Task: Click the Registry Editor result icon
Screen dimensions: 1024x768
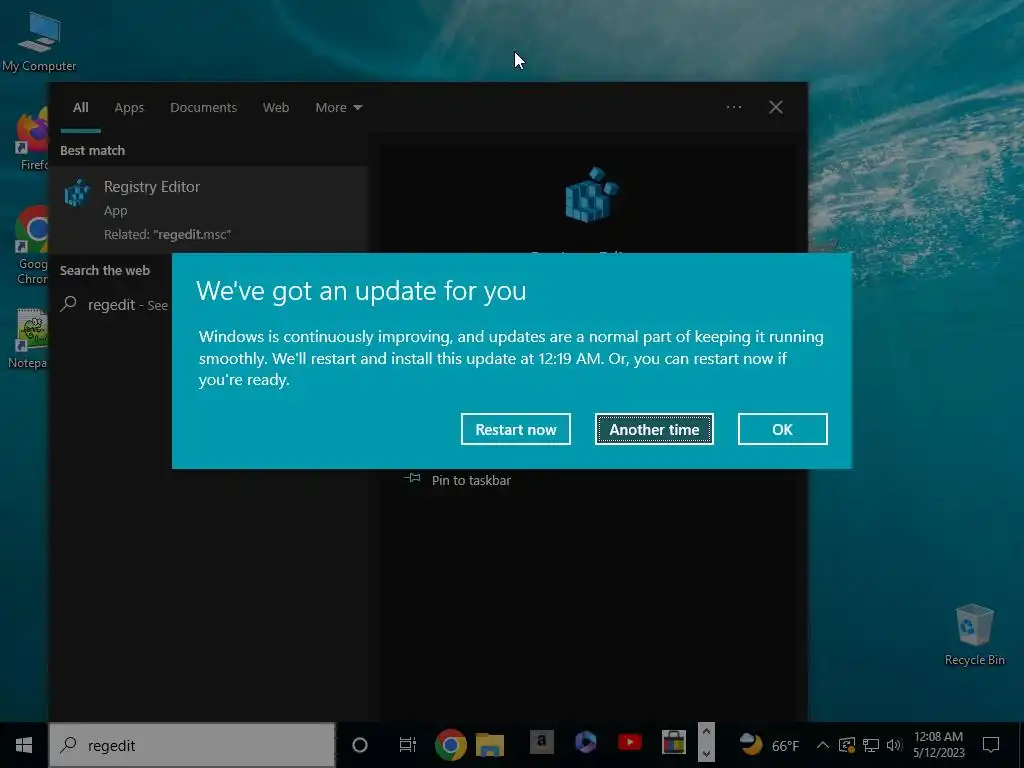Action: pos(77,193)
